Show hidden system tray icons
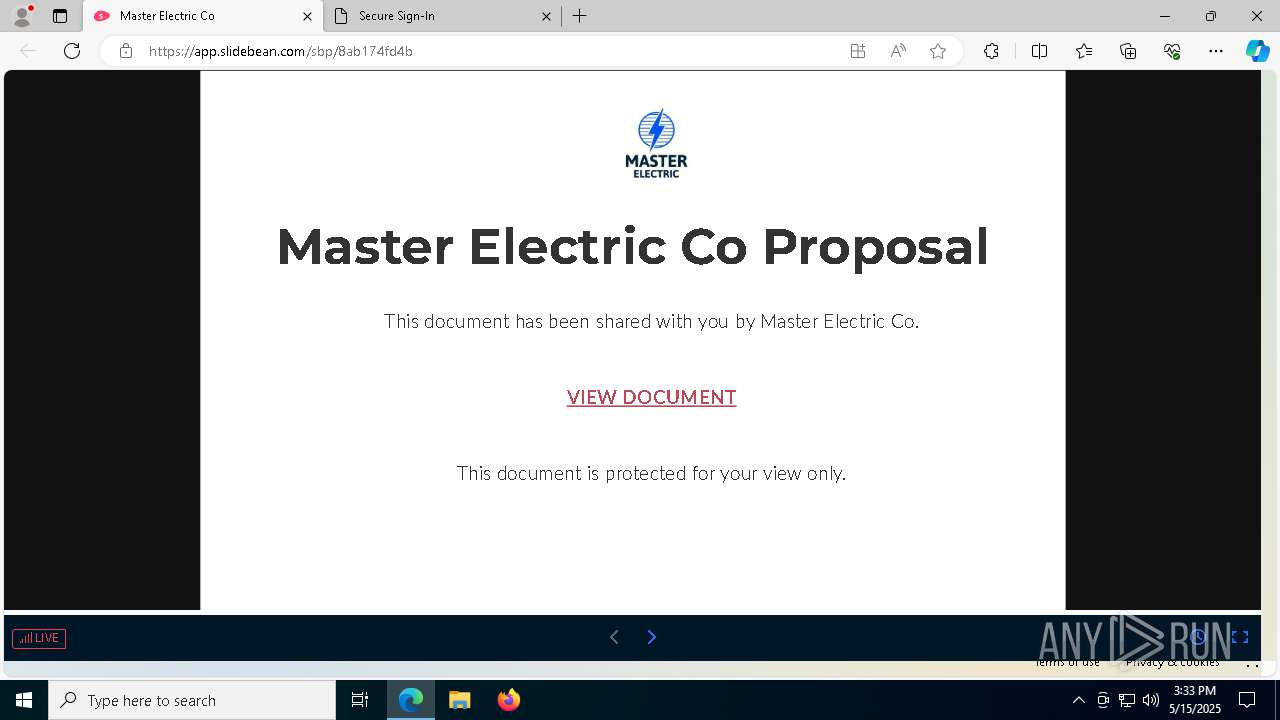The width and height of the screenshot is (1280, 720). 1078,700
